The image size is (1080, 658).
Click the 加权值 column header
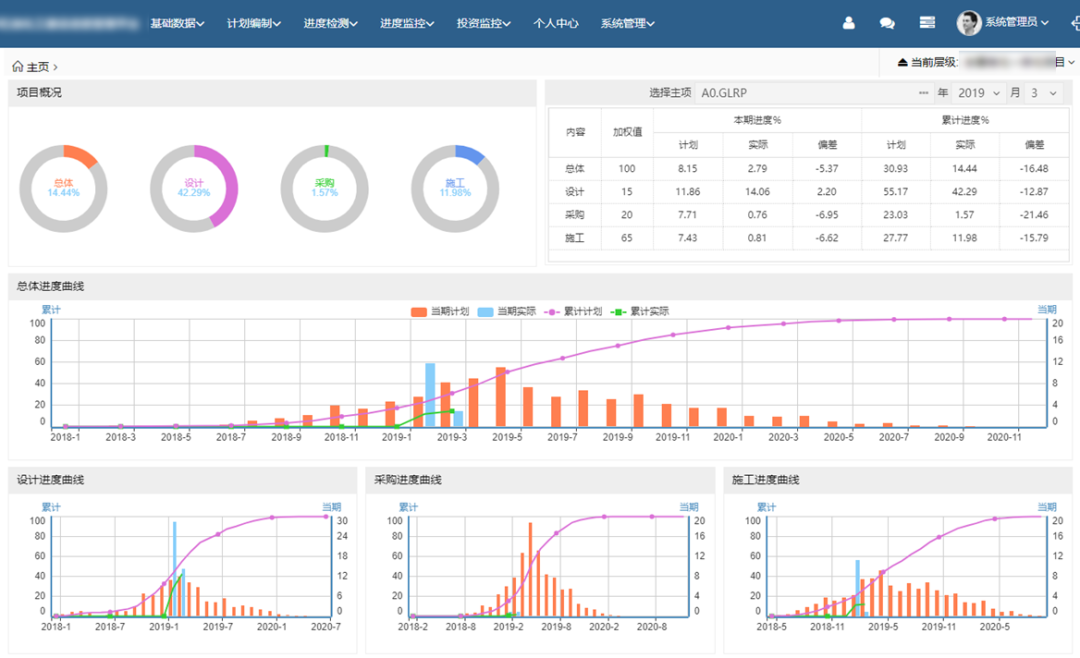point(627,132)
